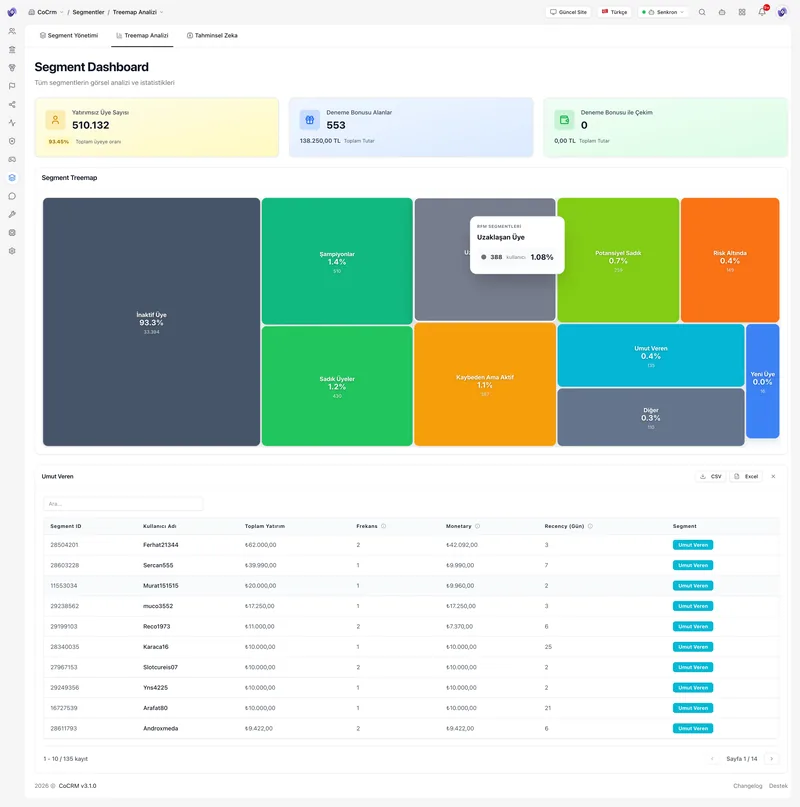Image resolution: width=800 pixels, height=807 pixels.
Task: Expand the CoCrm breadcrumb dropdown
Action: point(46,12)
